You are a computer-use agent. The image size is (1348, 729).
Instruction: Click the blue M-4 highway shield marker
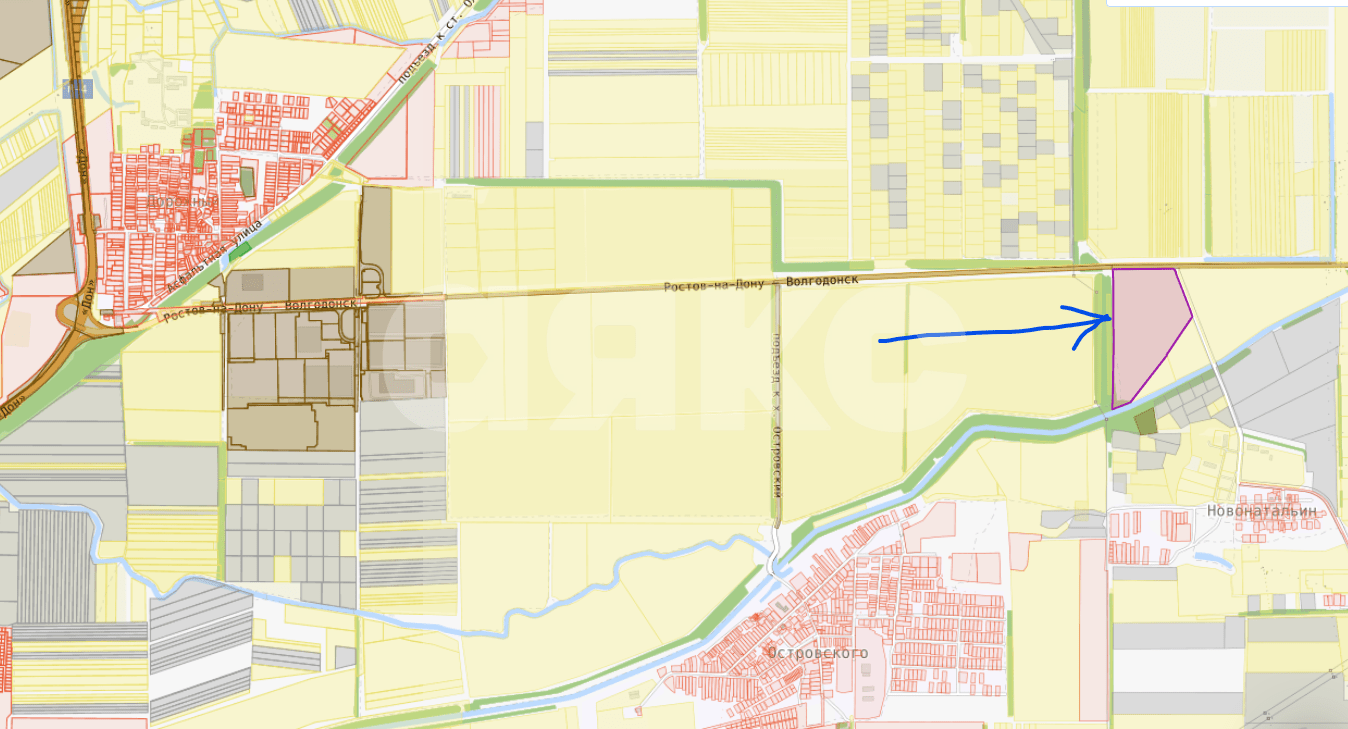click(78, 88)
